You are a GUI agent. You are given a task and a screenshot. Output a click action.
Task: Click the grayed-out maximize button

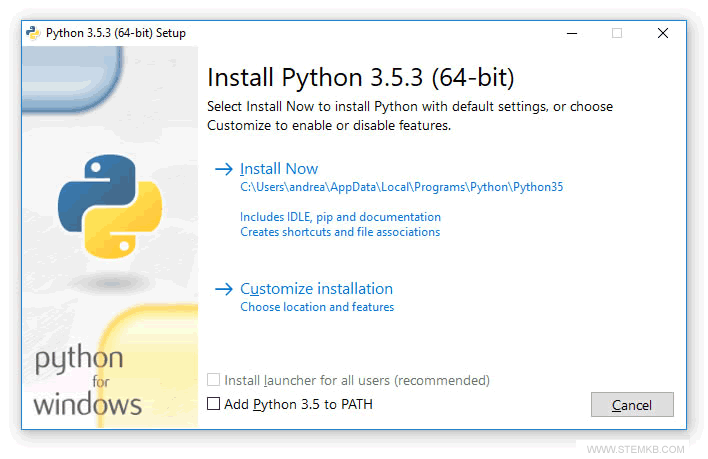pos(617,33)
